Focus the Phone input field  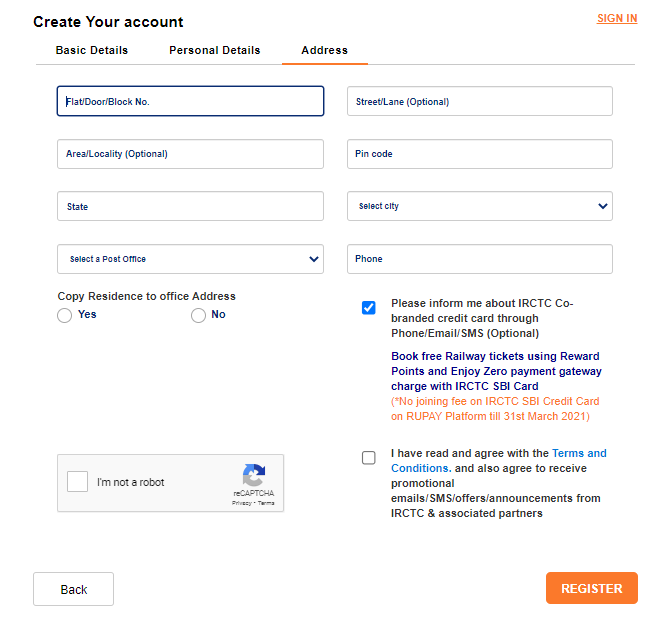pos(480,259)
